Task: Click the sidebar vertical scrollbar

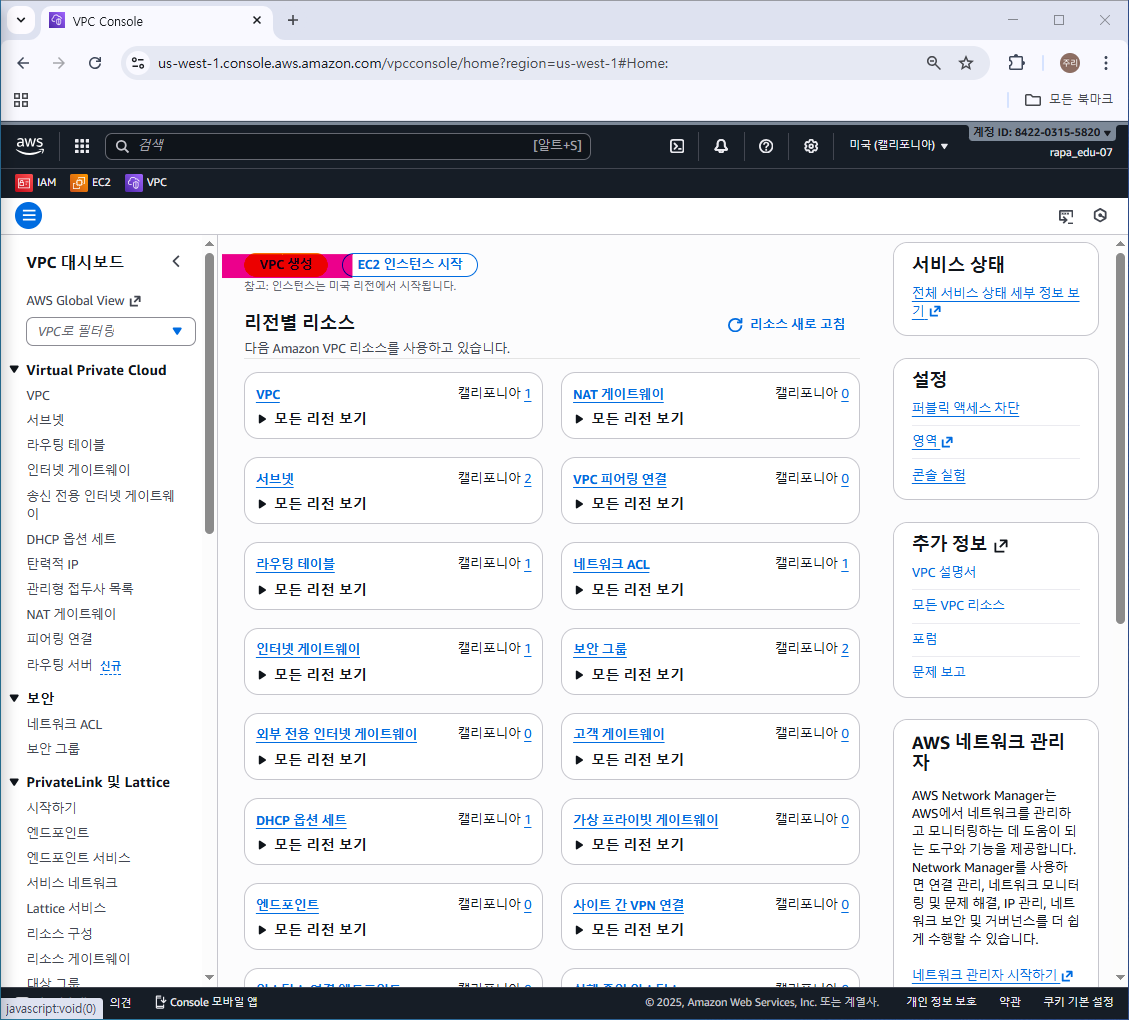Action: pos(210,394)
